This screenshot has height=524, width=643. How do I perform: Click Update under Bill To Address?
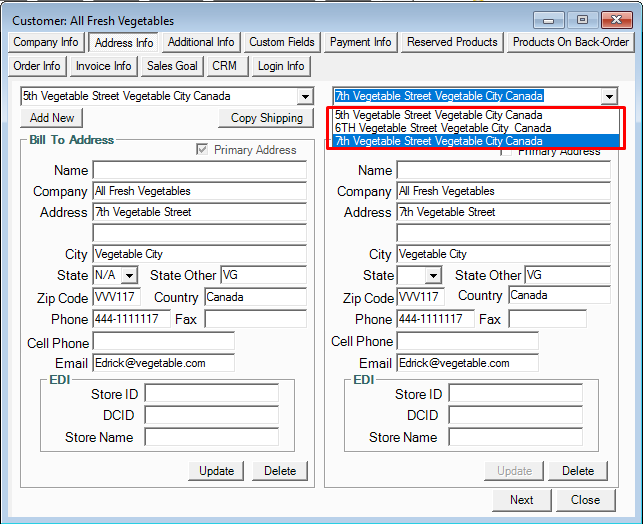[x=216, y=471]
